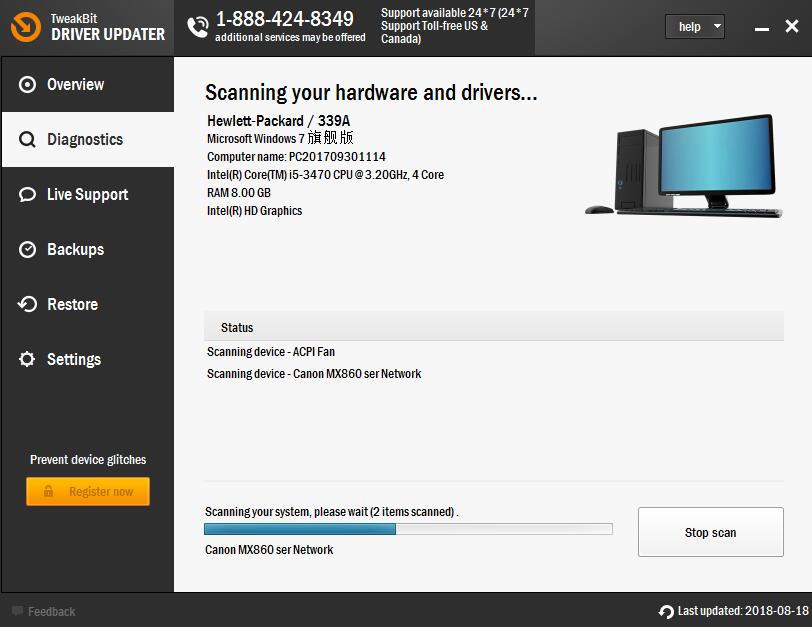Open Live Support

click(x=88, y=195)
